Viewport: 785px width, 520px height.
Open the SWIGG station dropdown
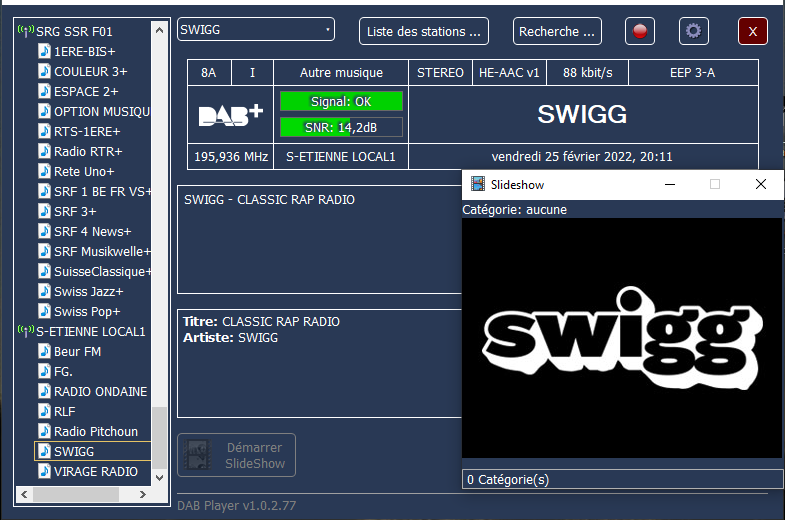tap(256, 30)
